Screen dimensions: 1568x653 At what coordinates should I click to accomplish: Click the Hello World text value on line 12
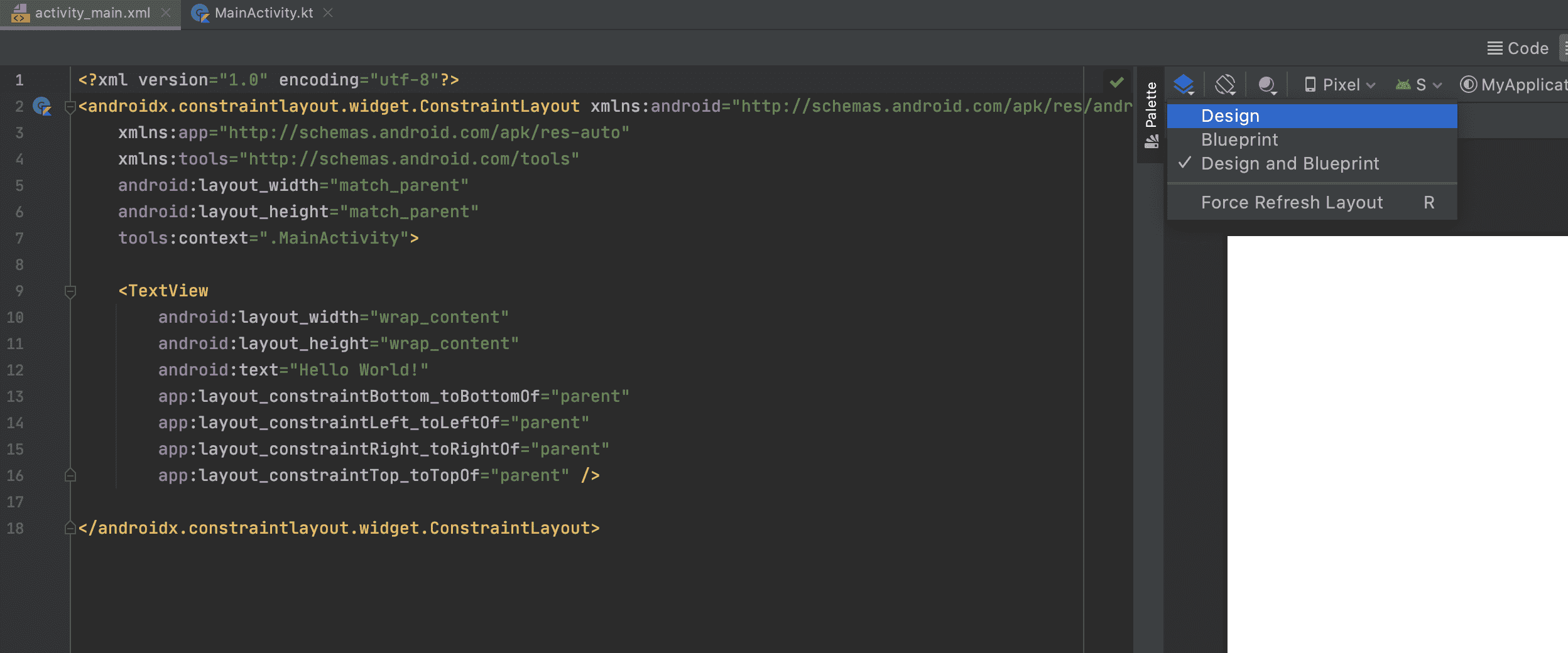click(x=358, y=370)
